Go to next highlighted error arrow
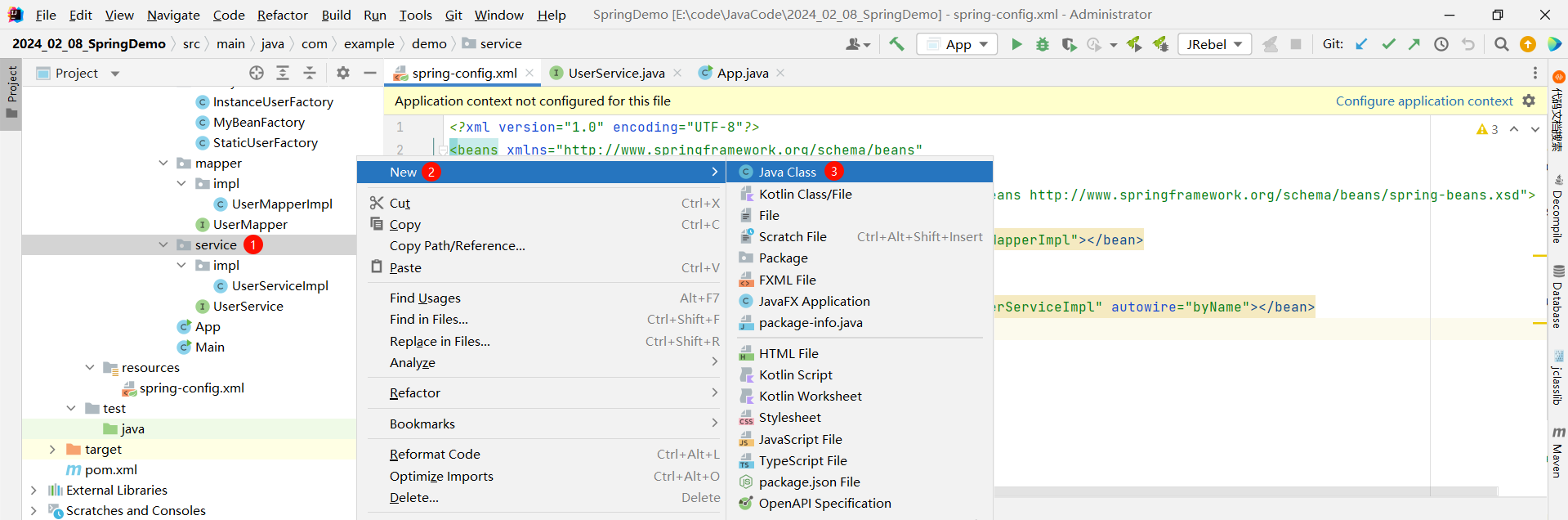The width and height of the screenshot is (1568, 520). click(1535, 129)
